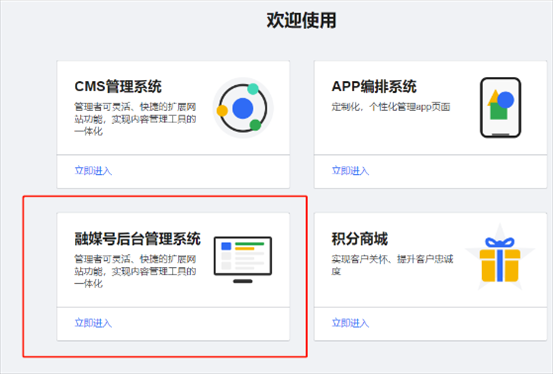
Task: Select the CMS管理系统 card title
Action: coord(118,86)
